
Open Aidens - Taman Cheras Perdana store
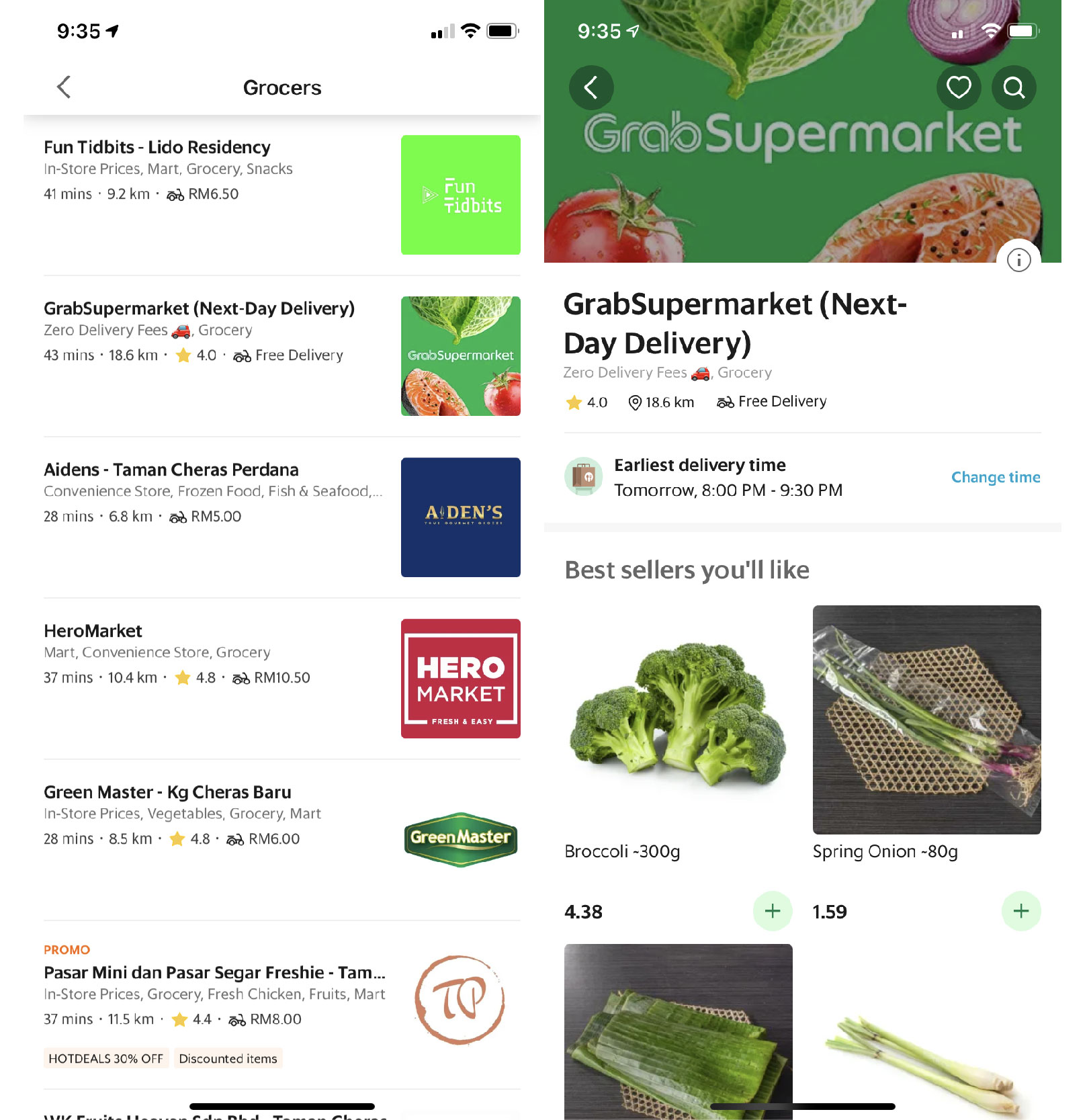282,517
